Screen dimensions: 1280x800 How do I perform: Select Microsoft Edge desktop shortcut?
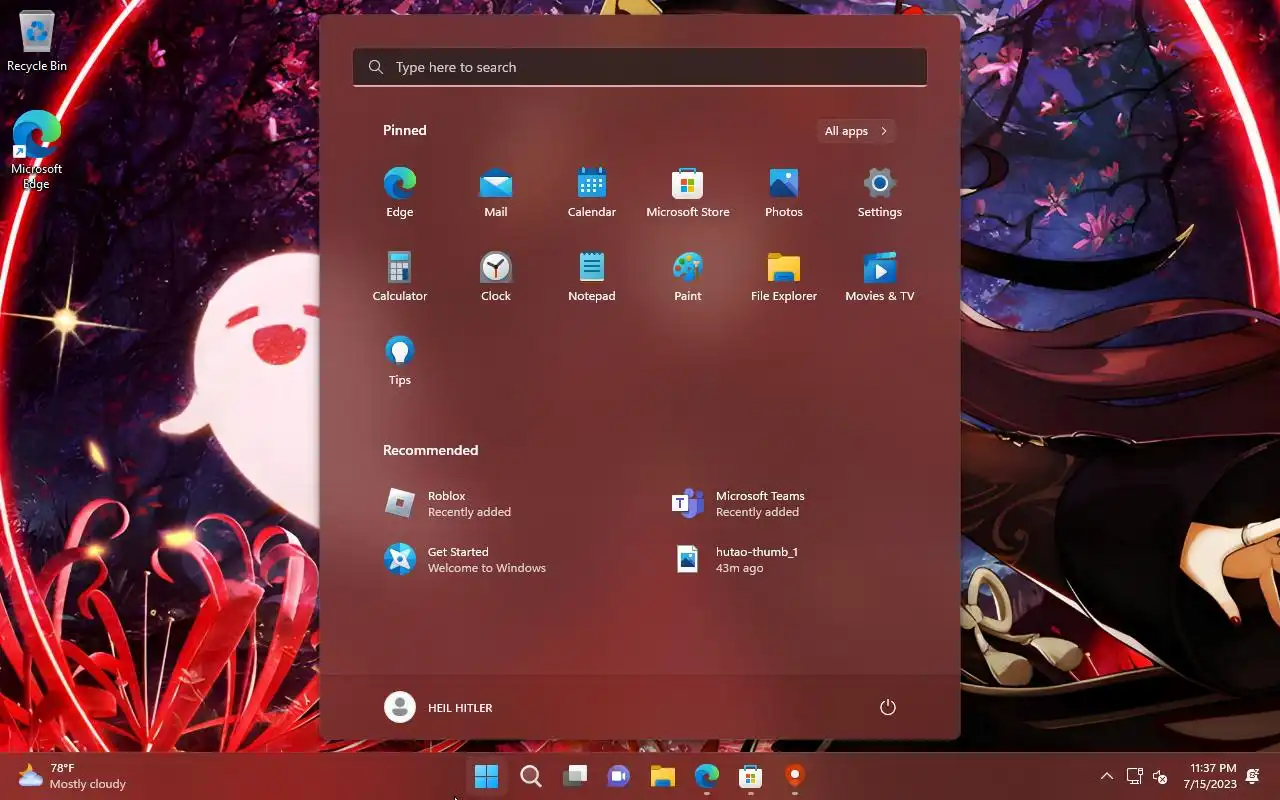[x=37, y=150]
